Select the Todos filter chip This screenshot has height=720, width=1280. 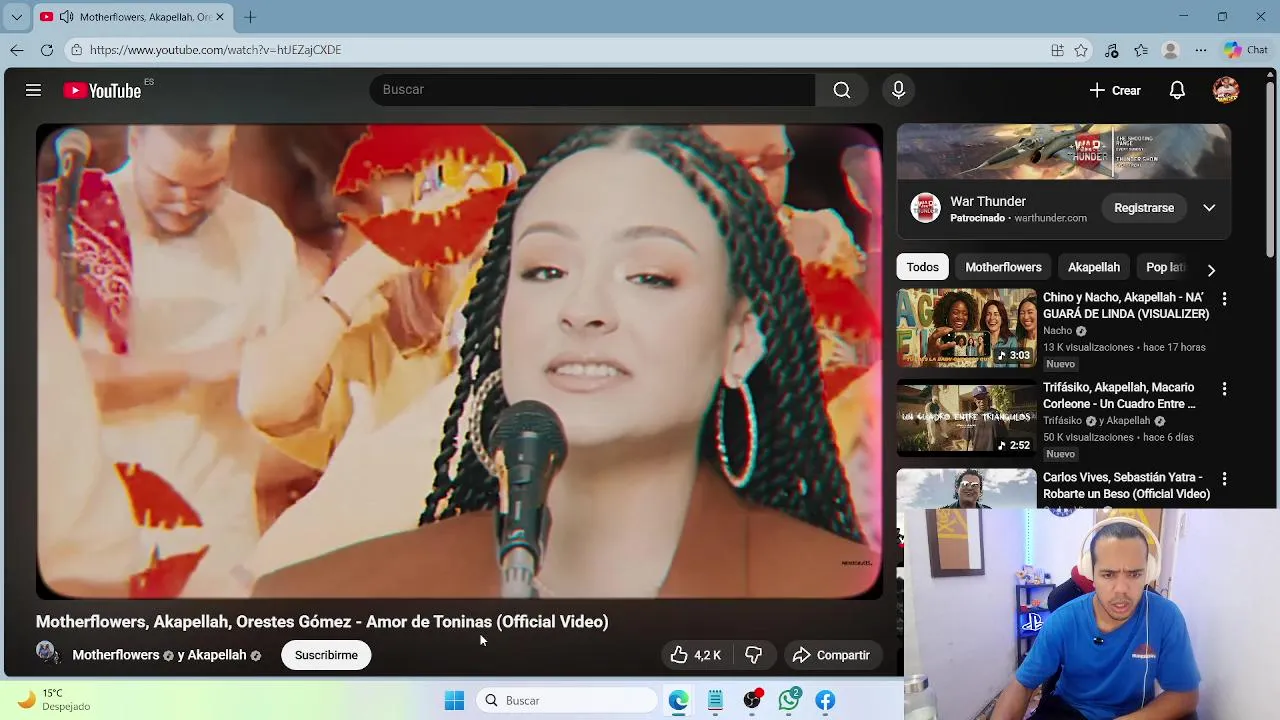click(922, 267)
